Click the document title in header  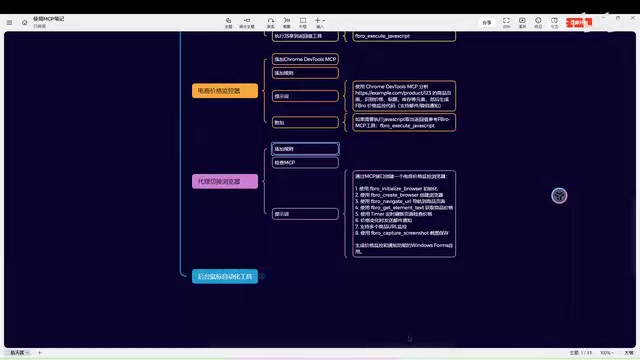[49, 19]
